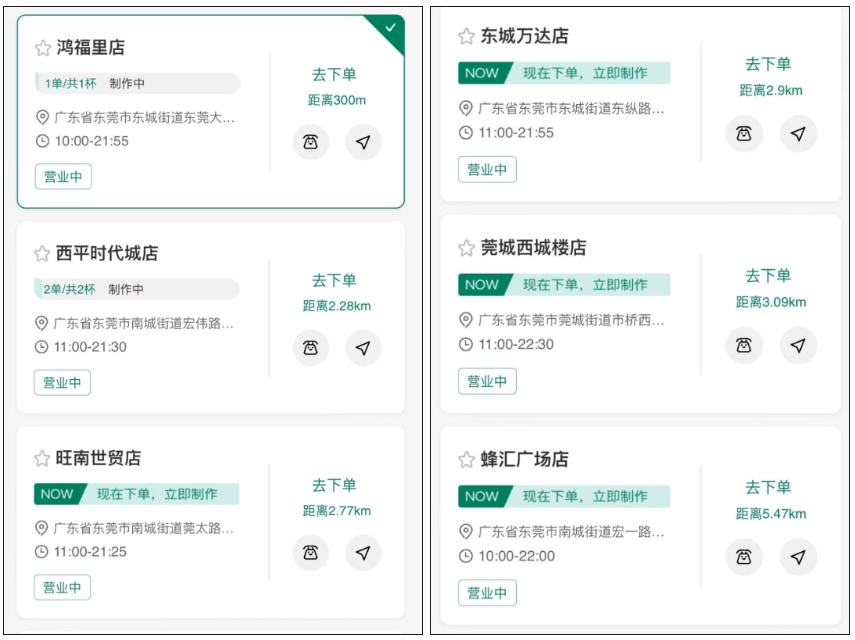Image resolution: width=855 pixels, height=640 pixels.
Task: Select the 鸿福里店 store name
Action: (x=91, y=47)
